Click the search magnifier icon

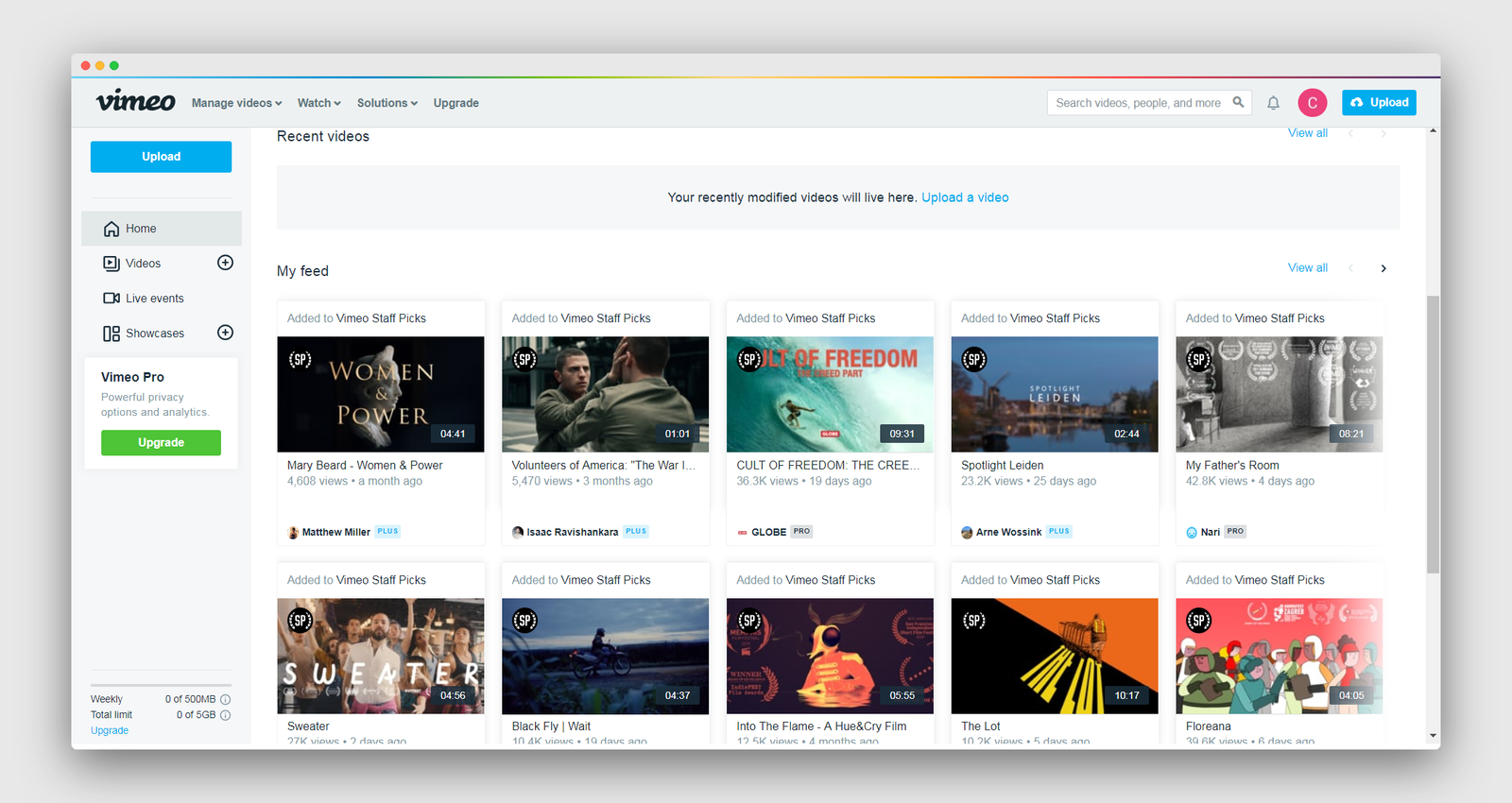tap(1238, 102)
